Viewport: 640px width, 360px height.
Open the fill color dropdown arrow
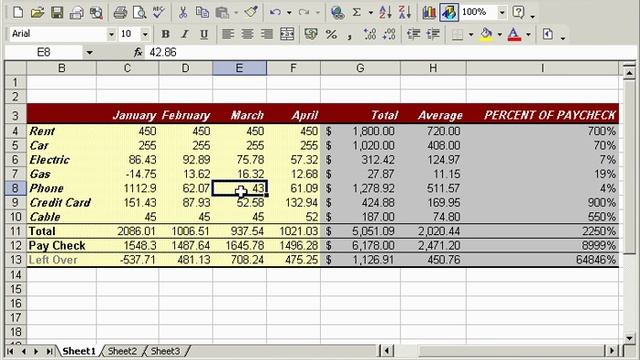click(499, 35)
